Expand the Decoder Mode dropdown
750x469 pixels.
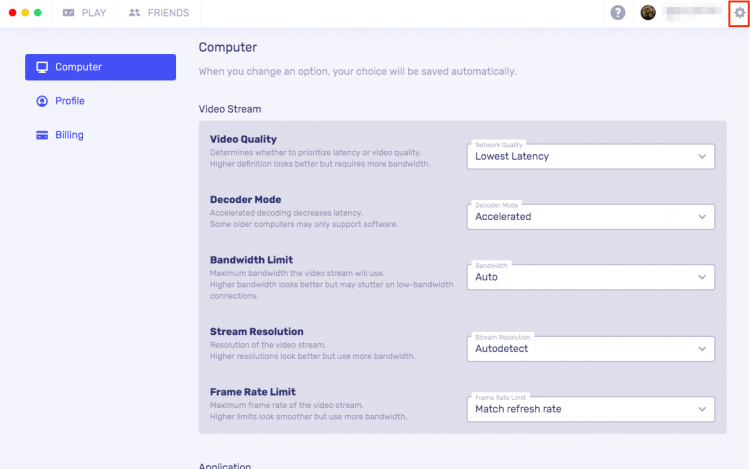click(590, 216)
